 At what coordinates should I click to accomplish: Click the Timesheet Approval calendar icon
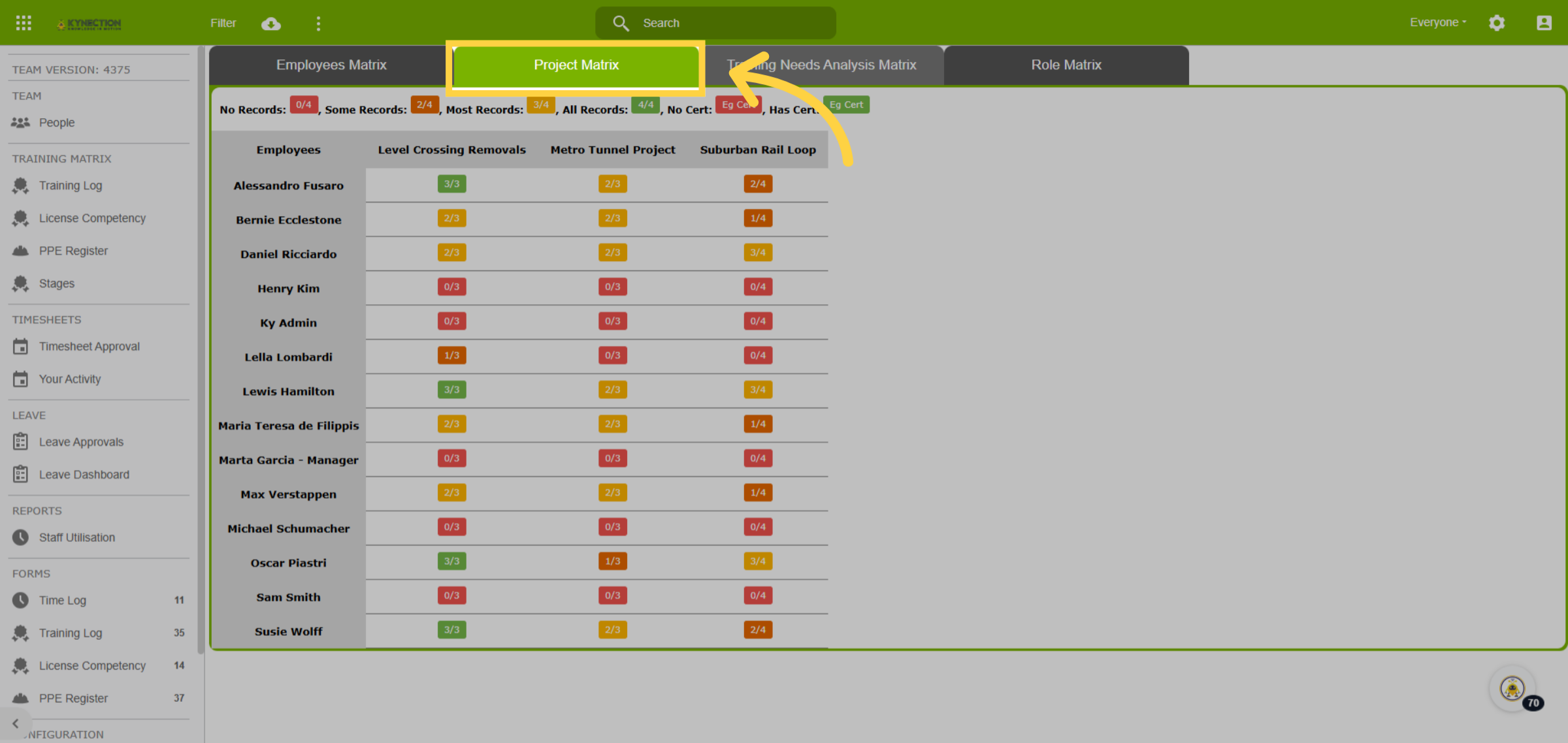[x=21, y=346]
